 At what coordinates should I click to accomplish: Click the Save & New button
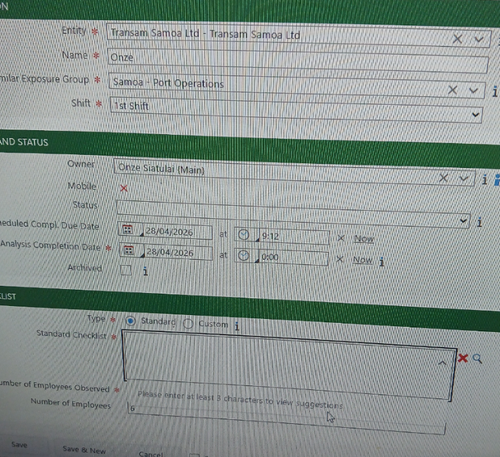84,449
